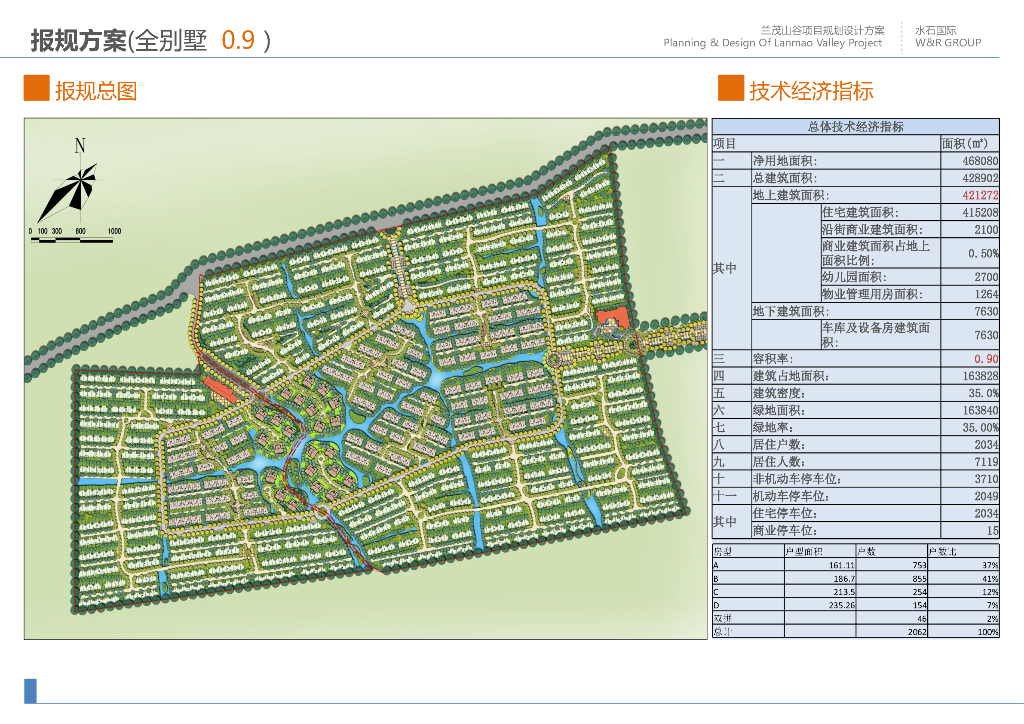This screenshot has height=724, width=1024.
Task: Select the 报规总图 section heading
Action: [x=96, y=91]
